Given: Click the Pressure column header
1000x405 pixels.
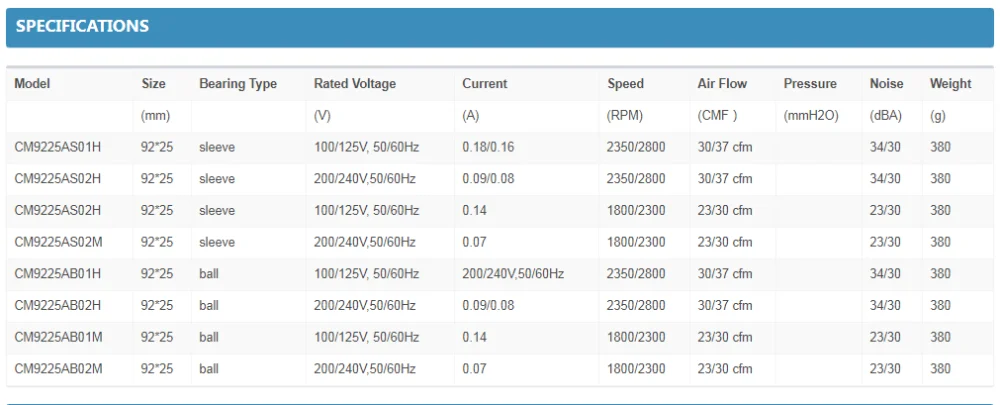Looking at the screenshot, I should (810, 84).
